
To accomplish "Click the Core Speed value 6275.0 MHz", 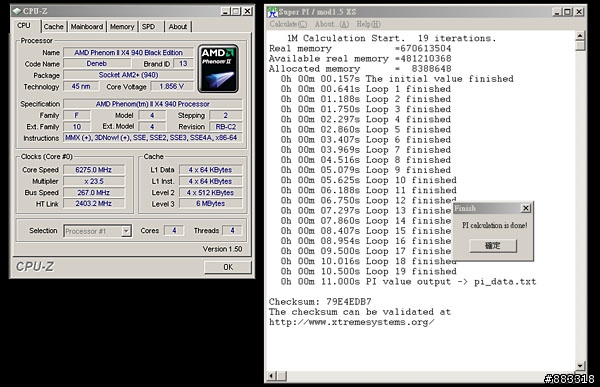I will (x=94, y=170).
